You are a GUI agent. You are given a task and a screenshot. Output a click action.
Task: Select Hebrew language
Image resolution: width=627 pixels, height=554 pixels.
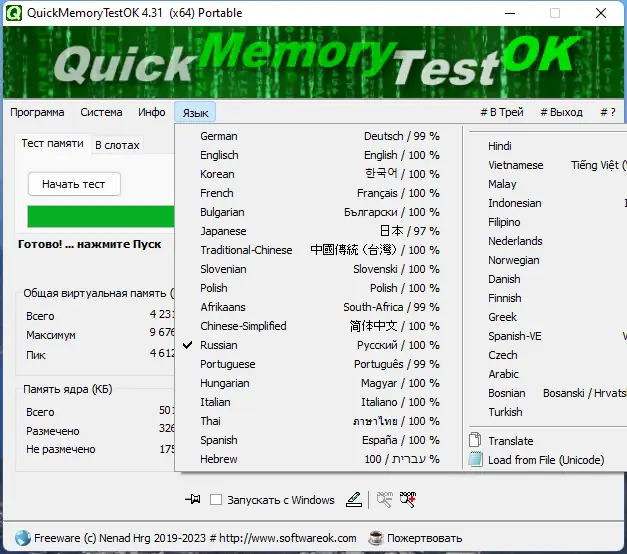[x=319, y=459]
